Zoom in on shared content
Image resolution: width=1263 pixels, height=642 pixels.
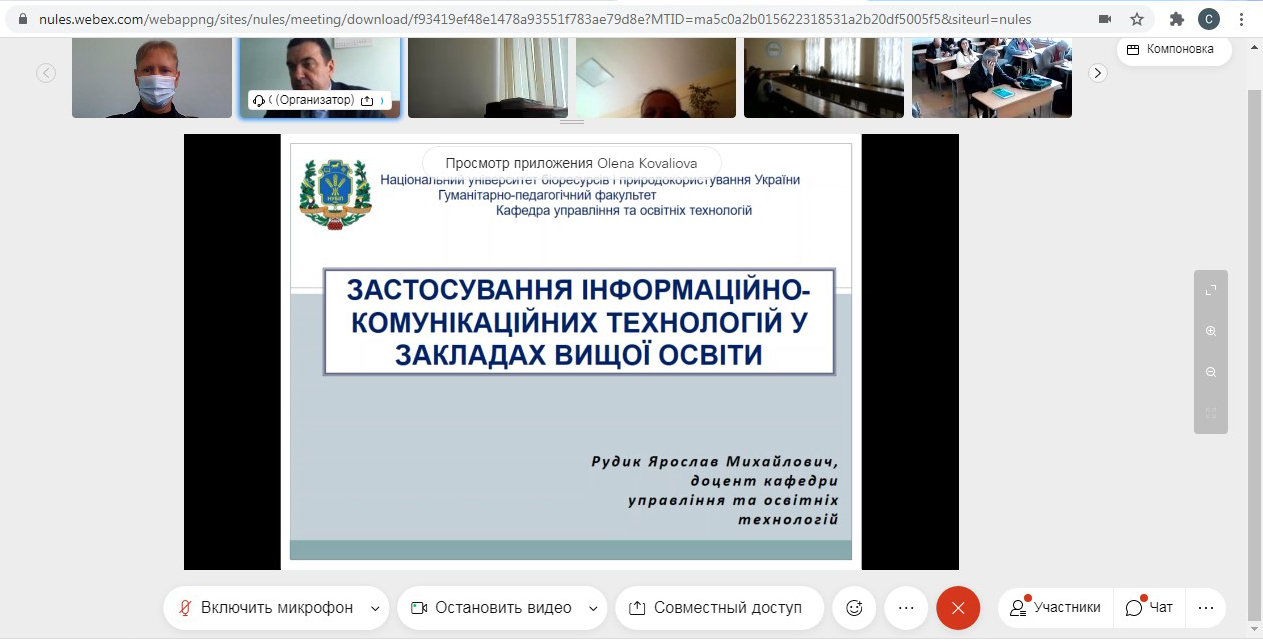click(1211, 331)
